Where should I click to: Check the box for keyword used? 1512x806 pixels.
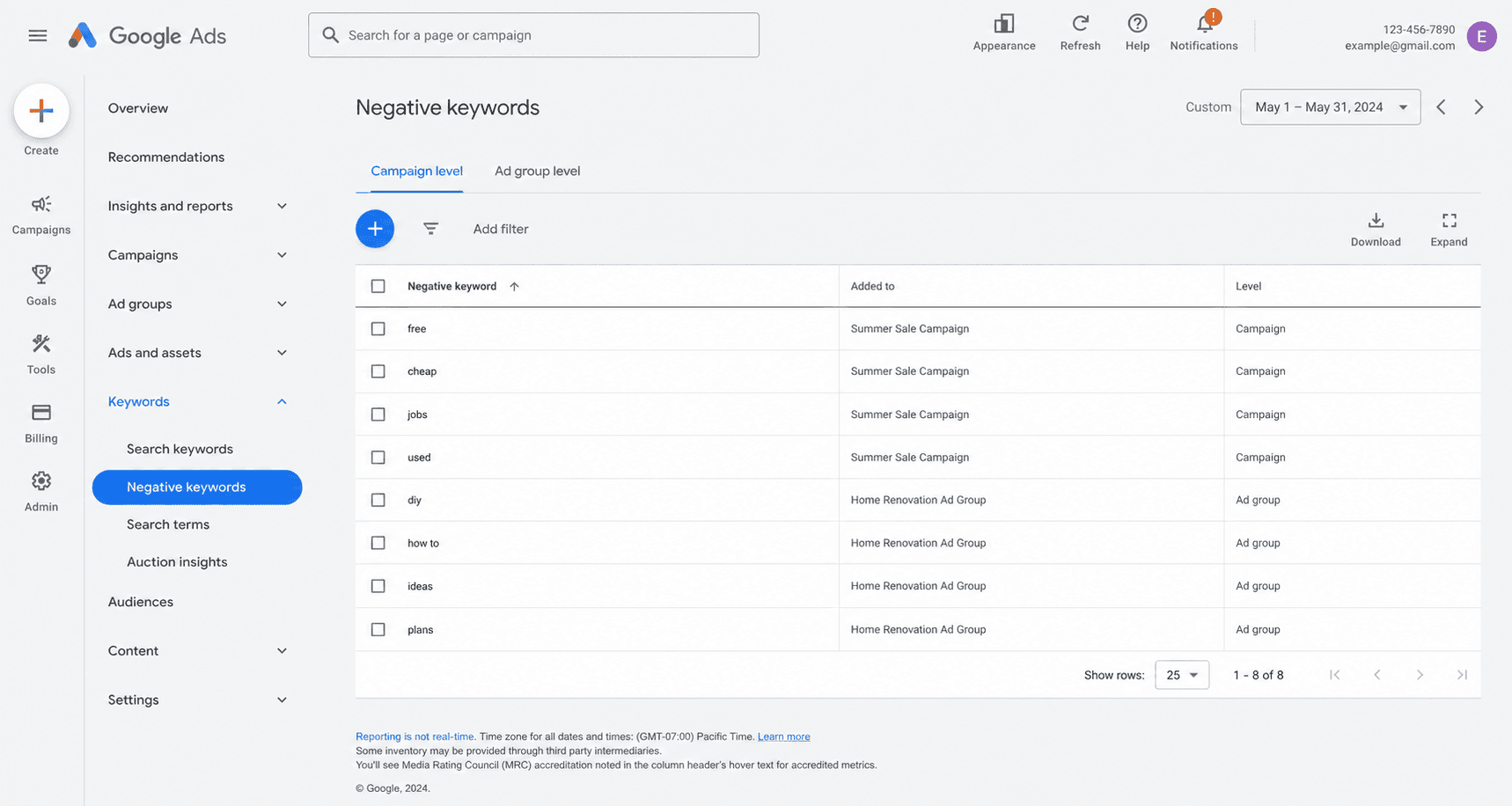378,458
